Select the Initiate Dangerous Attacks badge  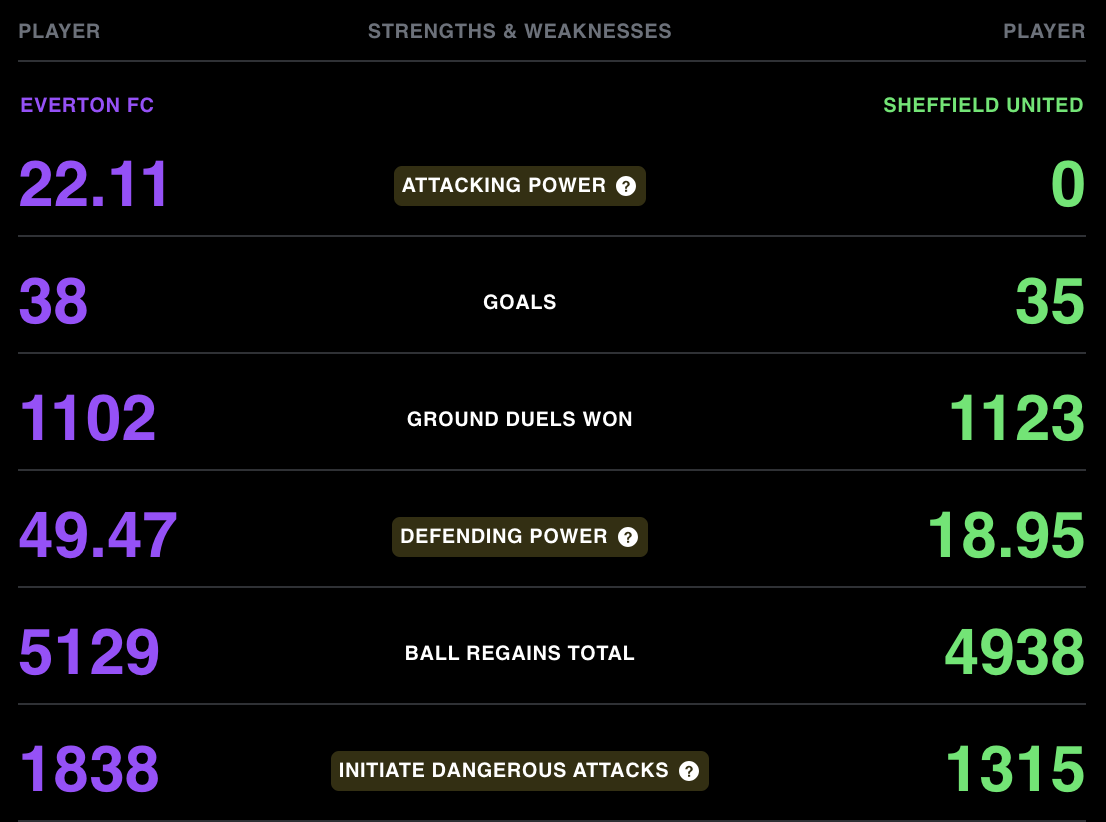(520, 770)
